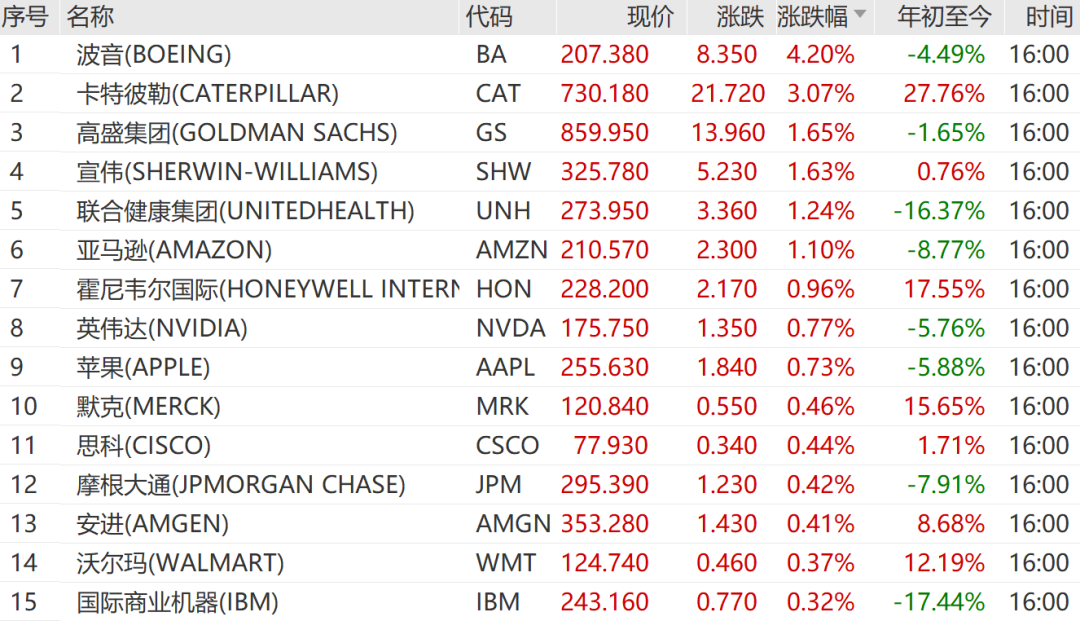Select the UNH ticker code

tap(503, 211)
